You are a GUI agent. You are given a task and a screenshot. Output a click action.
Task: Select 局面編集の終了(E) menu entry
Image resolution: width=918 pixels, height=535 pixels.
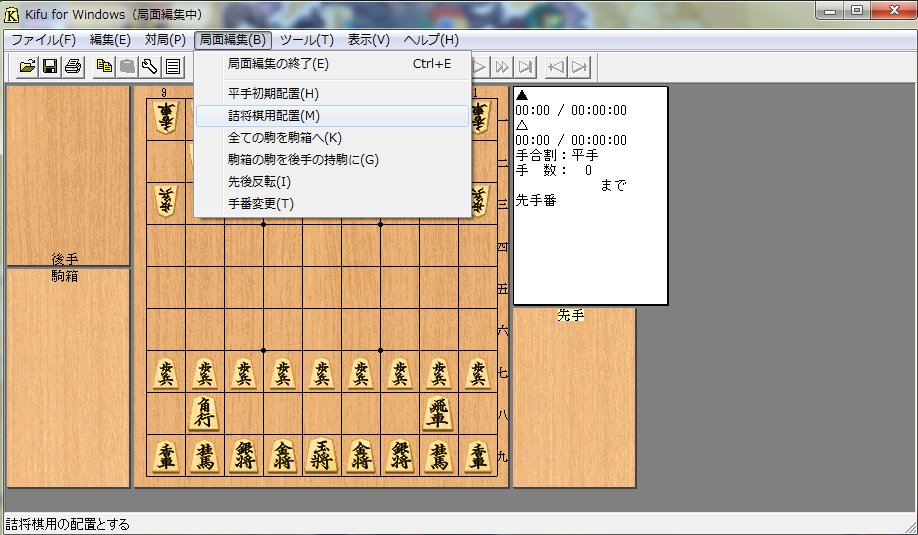[x=278, y=64]
